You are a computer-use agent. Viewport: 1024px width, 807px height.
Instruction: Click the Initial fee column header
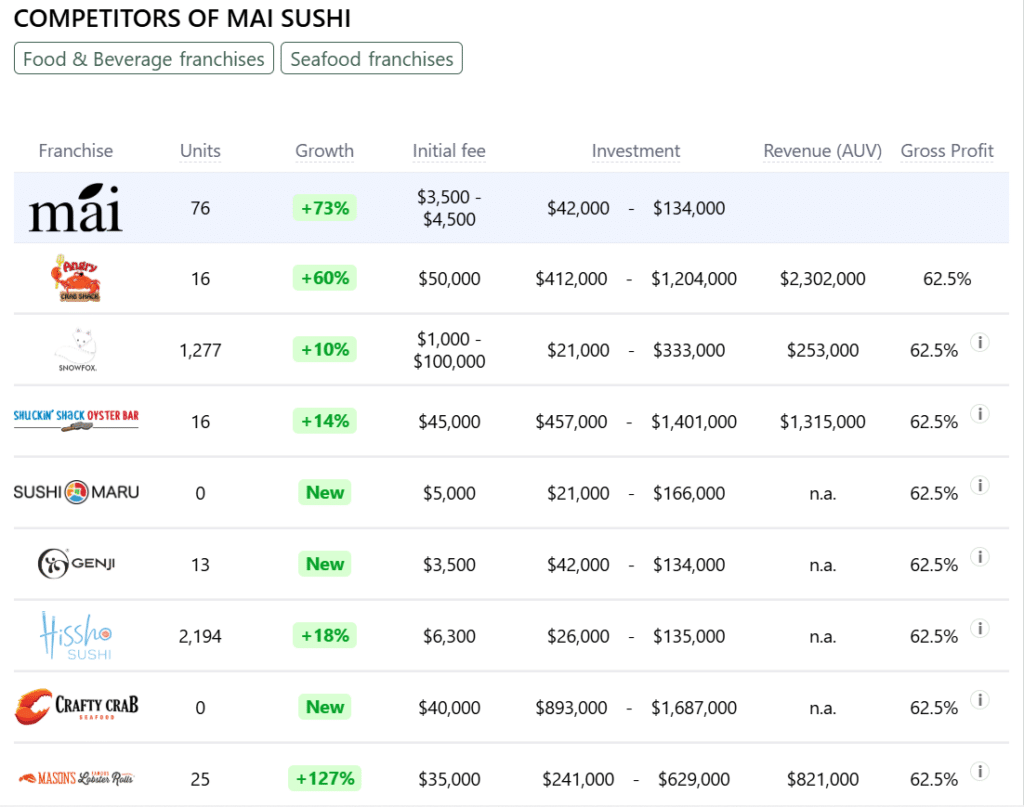[449, 151]
